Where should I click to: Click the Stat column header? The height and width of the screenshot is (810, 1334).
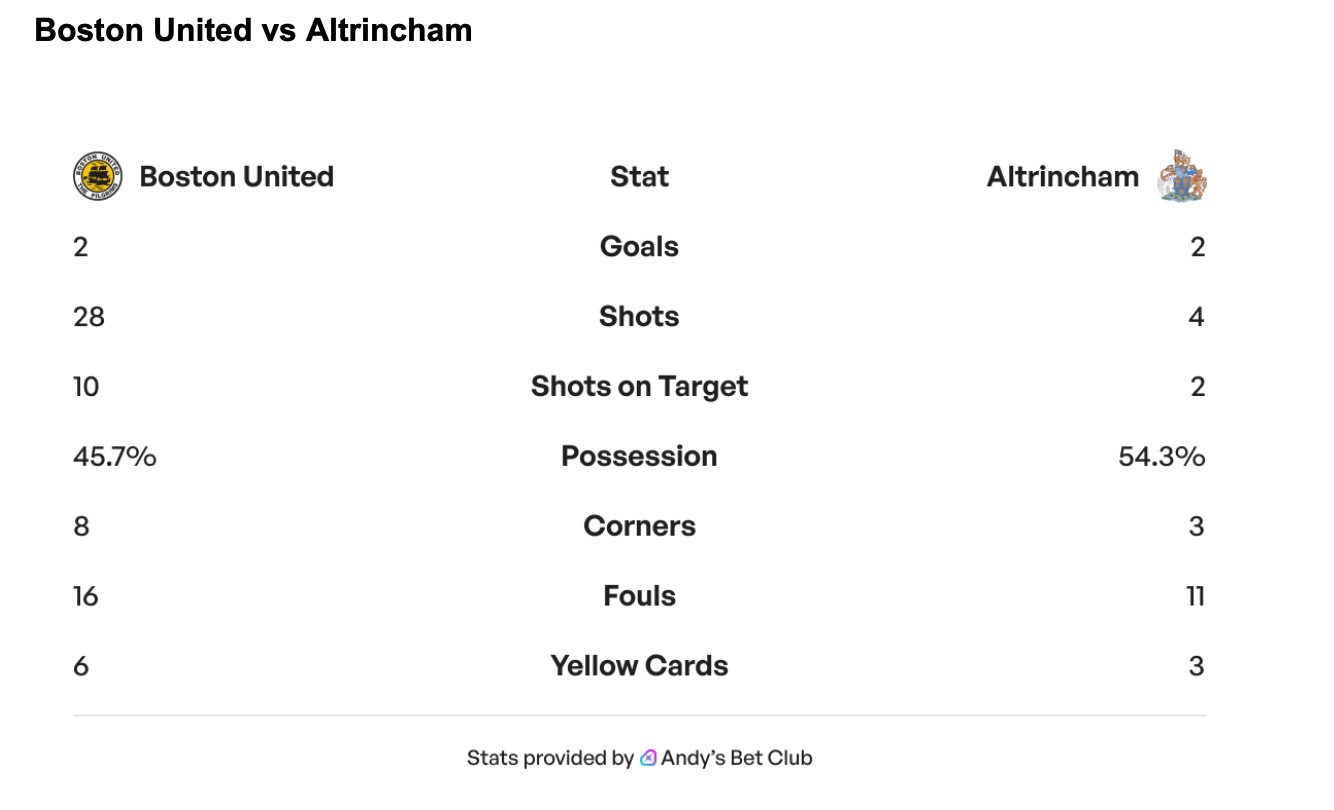[639, 177]
